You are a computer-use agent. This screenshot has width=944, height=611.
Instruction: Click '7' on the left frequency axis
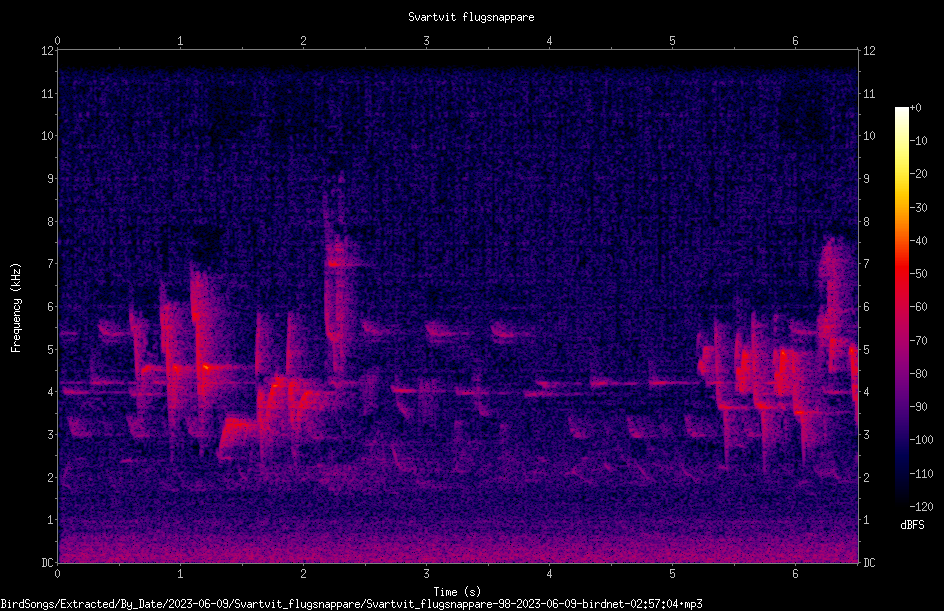(x=50, y=264)
